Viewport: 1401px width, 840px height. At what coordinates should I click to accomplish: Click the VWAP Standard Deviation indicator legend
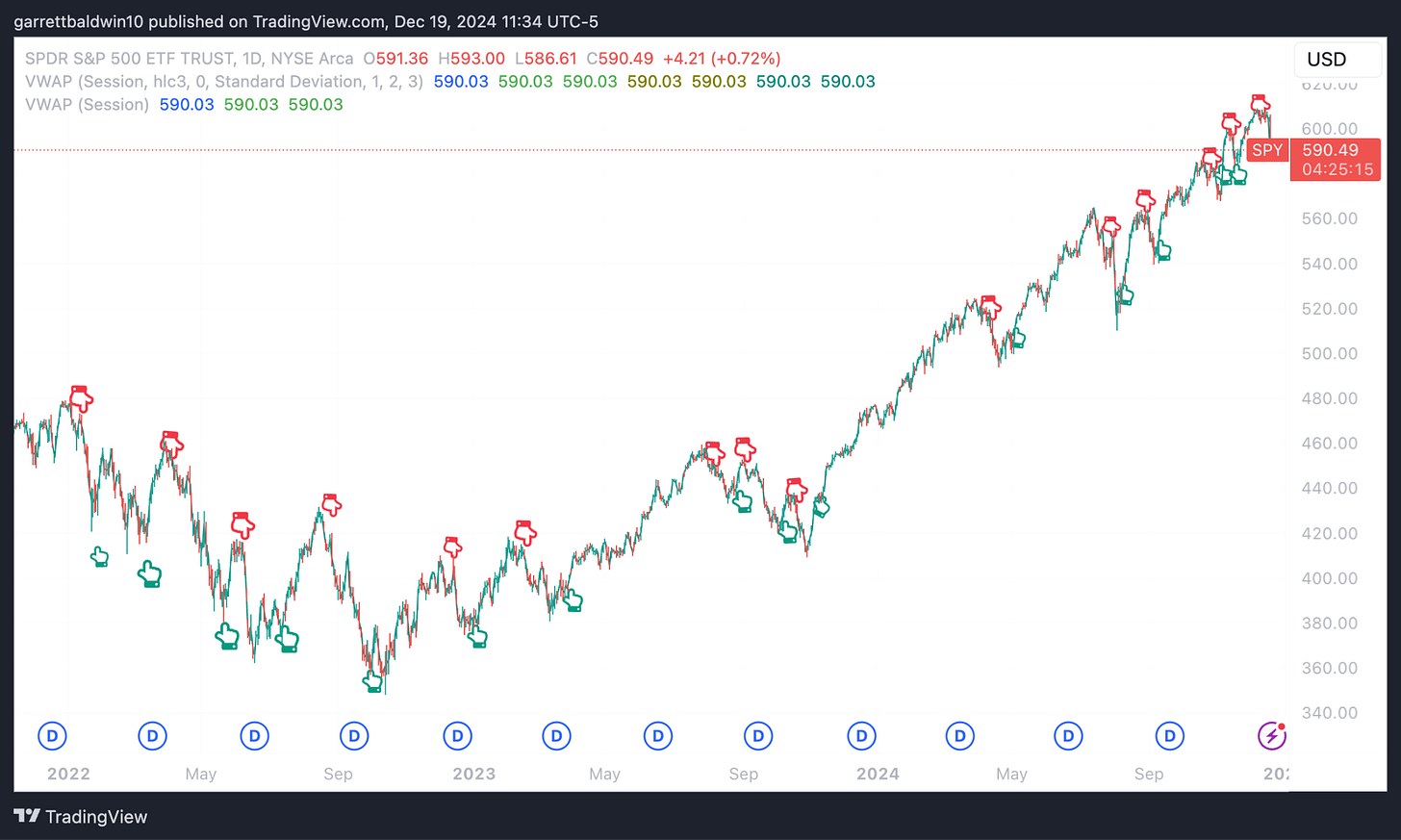pyautogui.click(x=224, y=82)
